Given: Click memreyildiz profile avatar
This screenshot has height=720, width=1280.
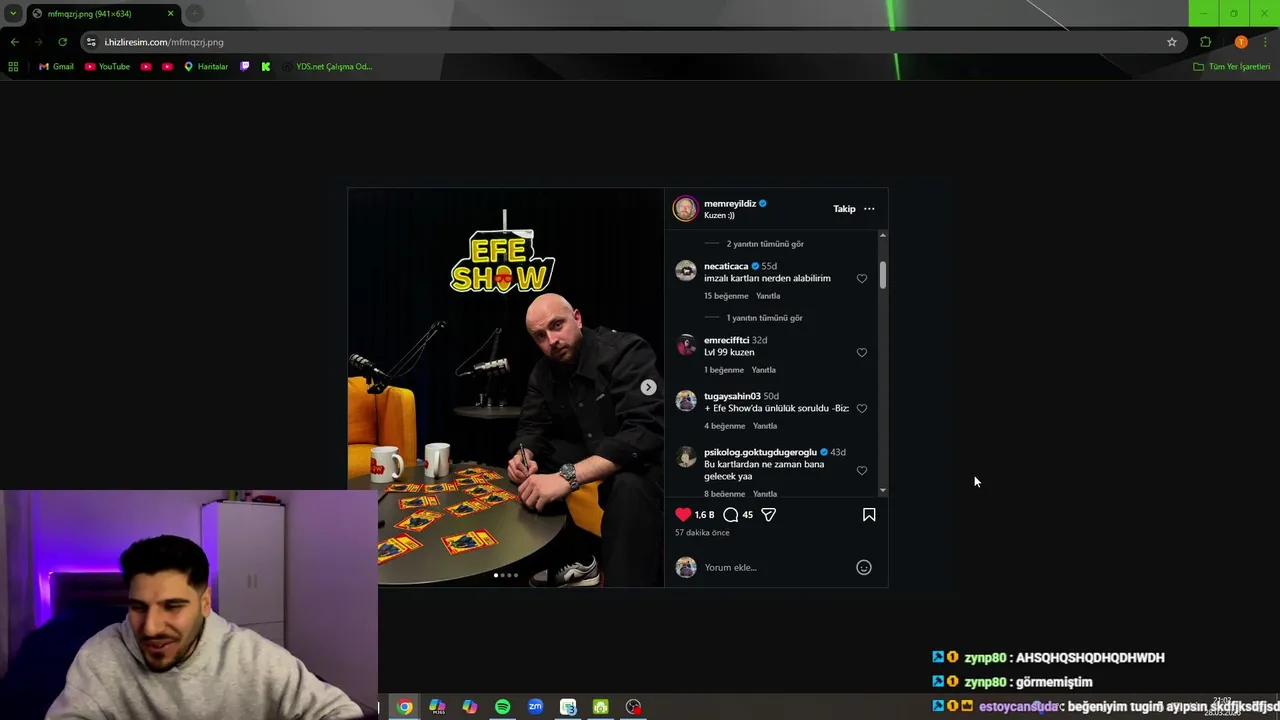Looking at the screenshot, I should [685, 208].
